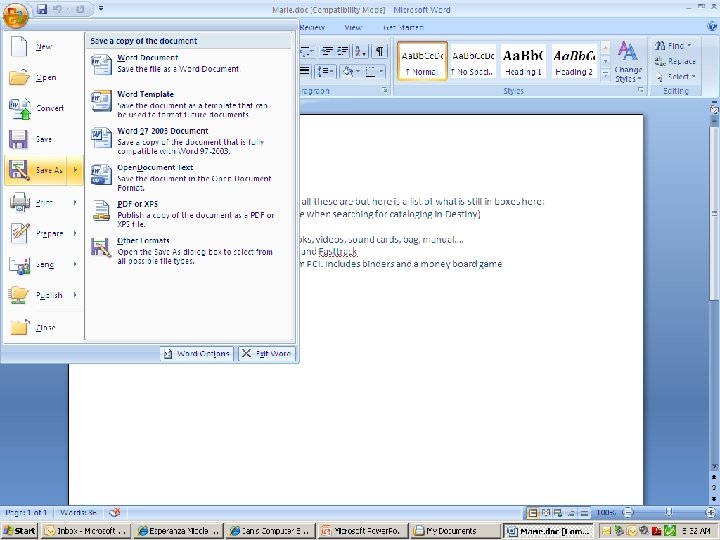
Task: Click the Send envelope icon
Action: coord(19,264)
